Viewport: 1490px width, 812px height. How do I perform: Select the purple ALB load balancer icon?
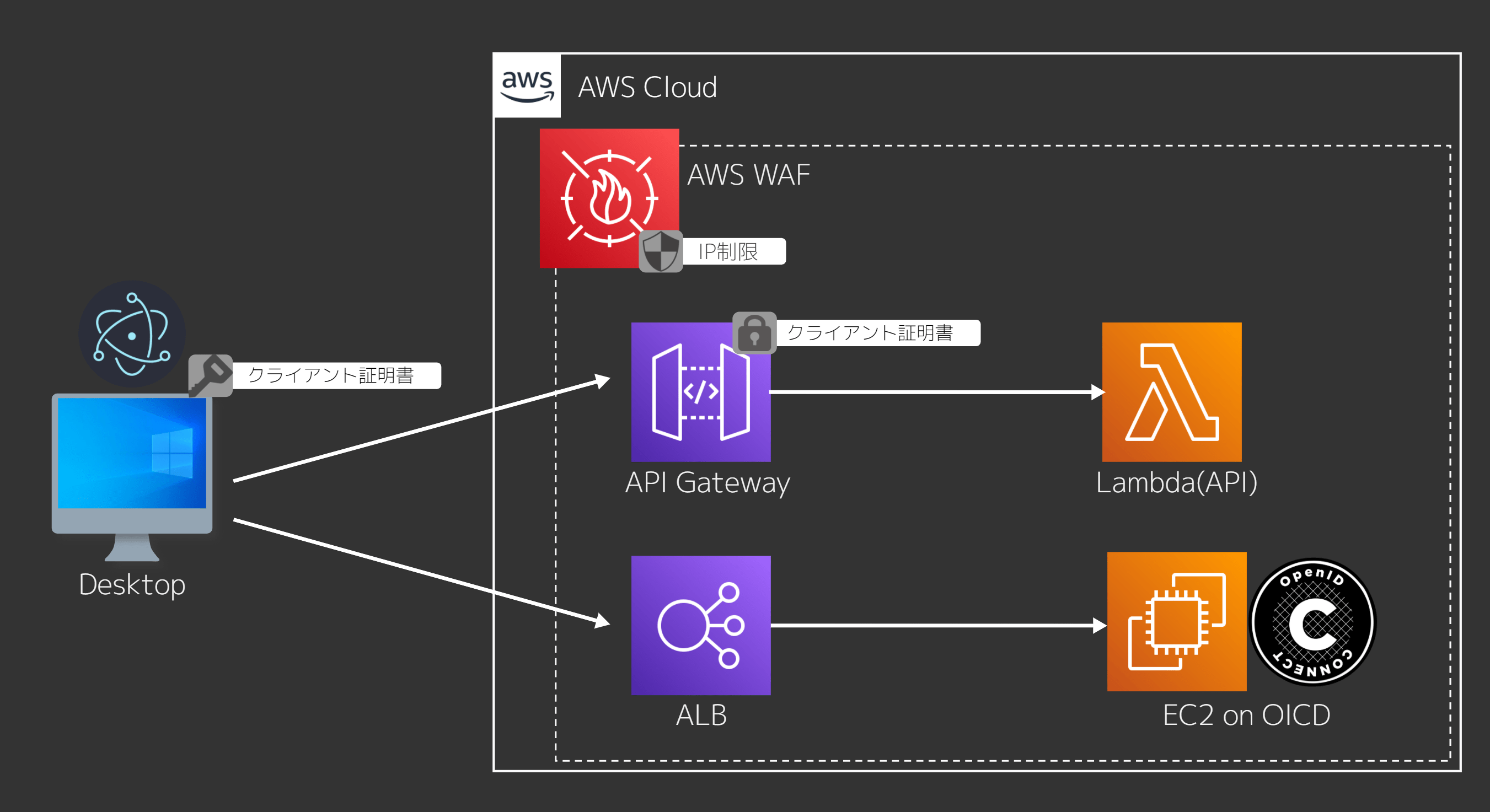700,625
